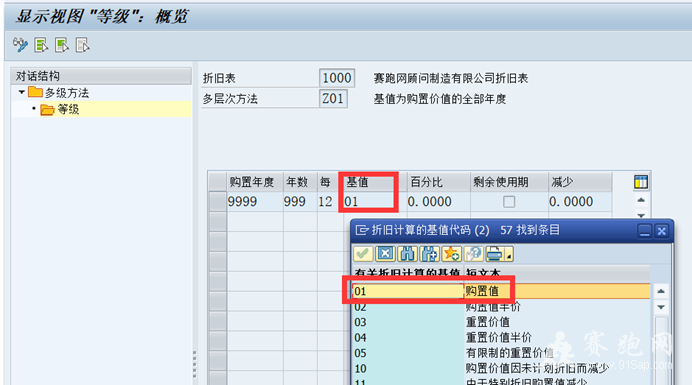Click the 对话结构 panel header
The image size is (692, 385).
[101, 76]
